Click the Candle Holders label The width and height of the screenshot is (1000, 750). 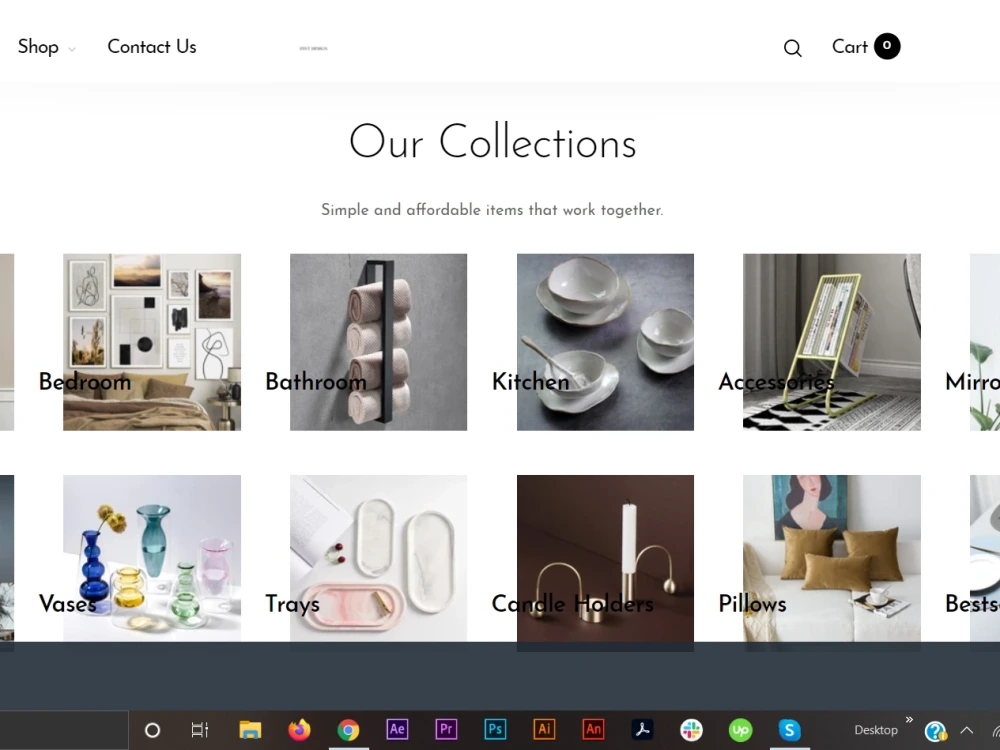573,603
